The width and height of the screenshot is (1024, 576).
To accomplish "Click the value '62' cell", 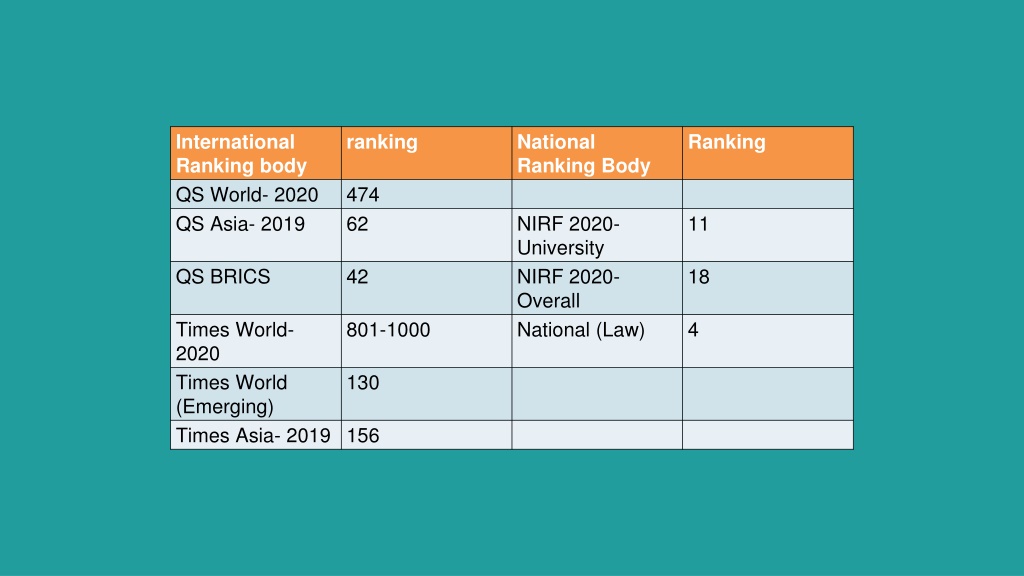I will click(426, 236).
